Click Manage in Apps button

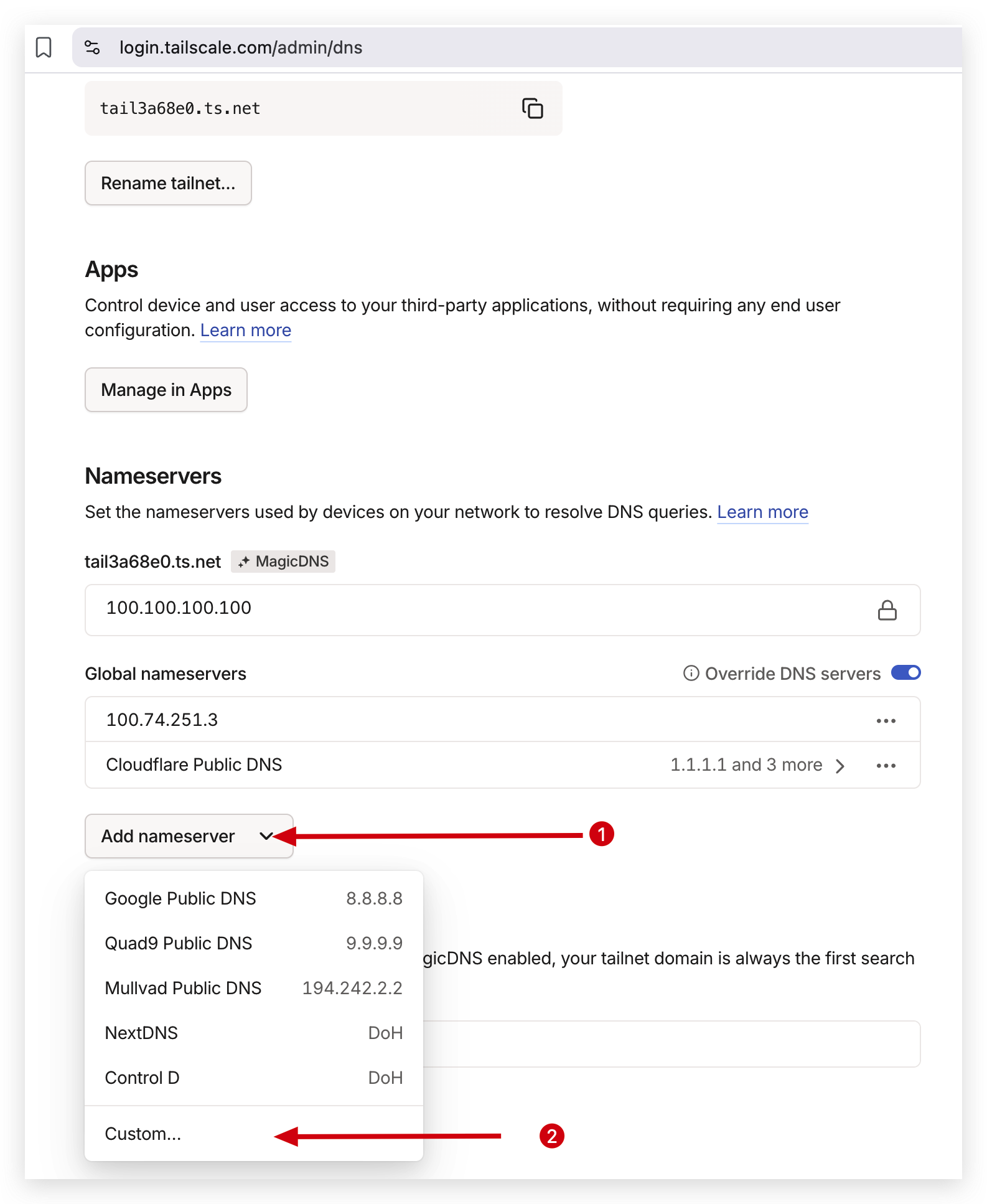pyautogui.click(x=166, y=390)
